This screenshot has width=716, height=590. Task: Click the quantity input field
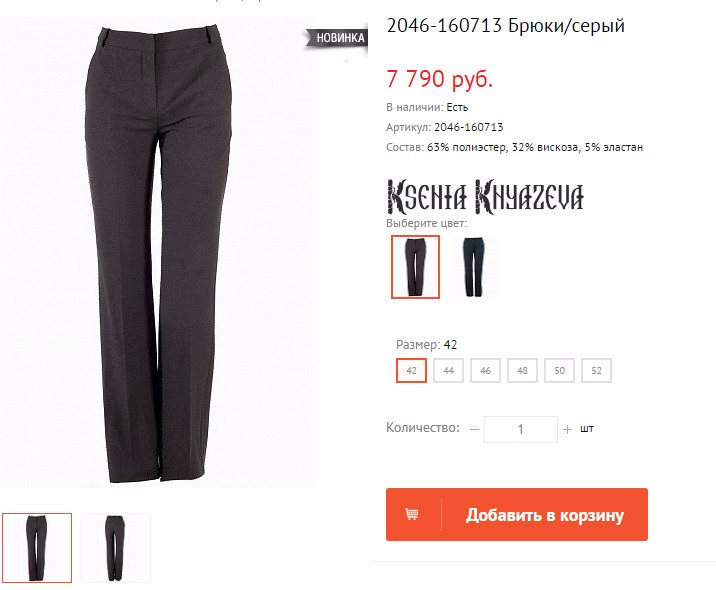pos(521,429)
